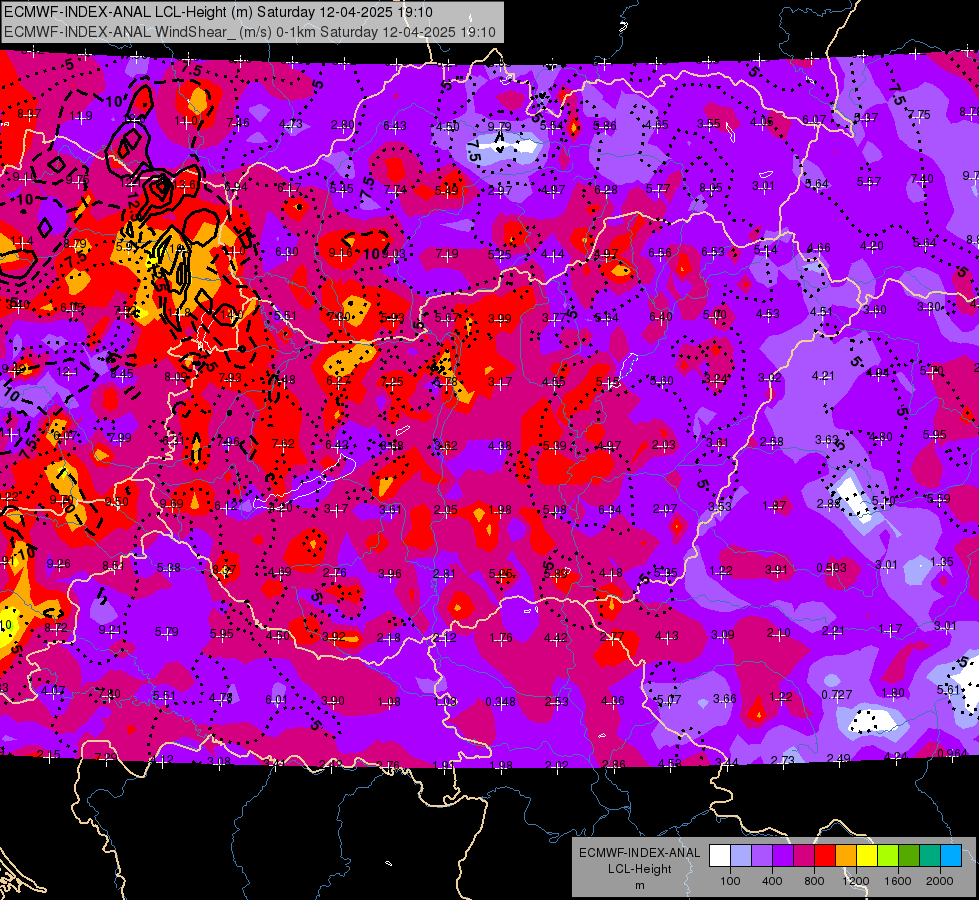The image size is (979, 900).
Task: Select the WindShear 0-1km title line
Action: tap(250, 32)
